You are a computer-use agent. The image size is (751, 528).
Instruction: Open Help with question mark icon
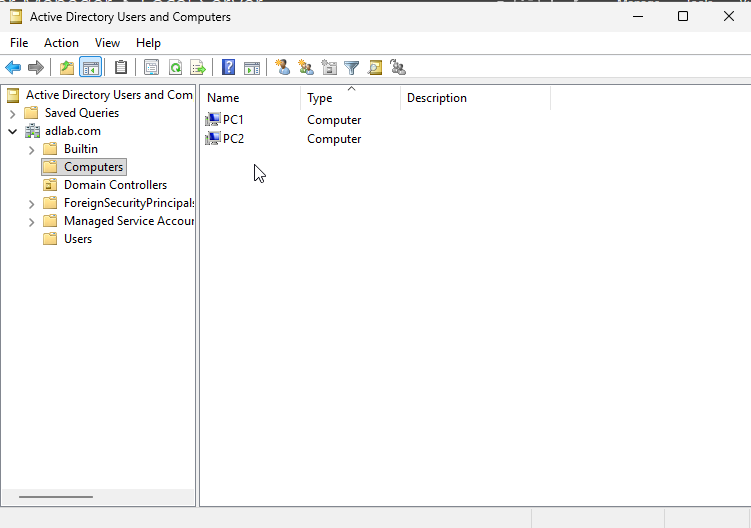[228, 68]
